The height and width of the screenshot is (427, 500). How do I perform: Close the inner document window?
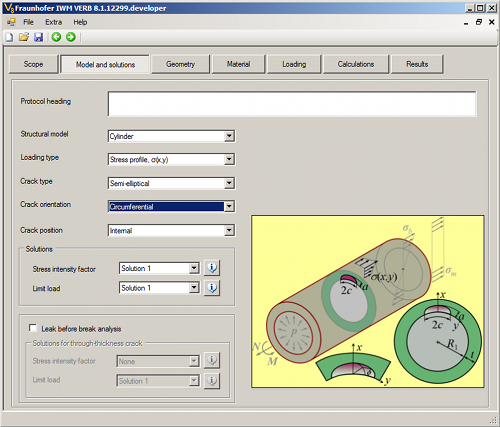point(492,22)
